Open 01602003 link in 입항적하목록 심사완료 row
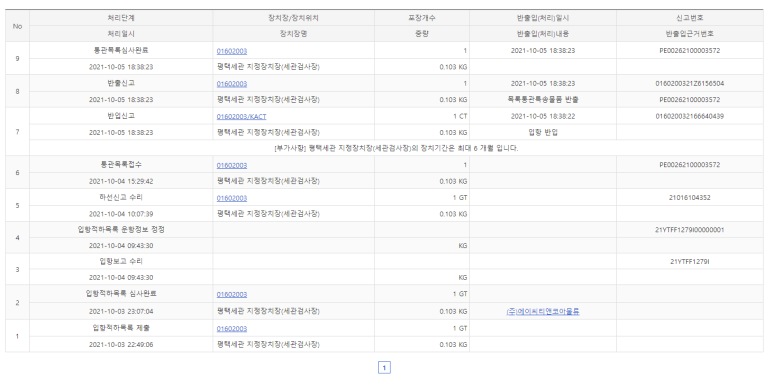The width and height of the screenshot is (773, 375). pyautogui.click(x=232, y=294)
